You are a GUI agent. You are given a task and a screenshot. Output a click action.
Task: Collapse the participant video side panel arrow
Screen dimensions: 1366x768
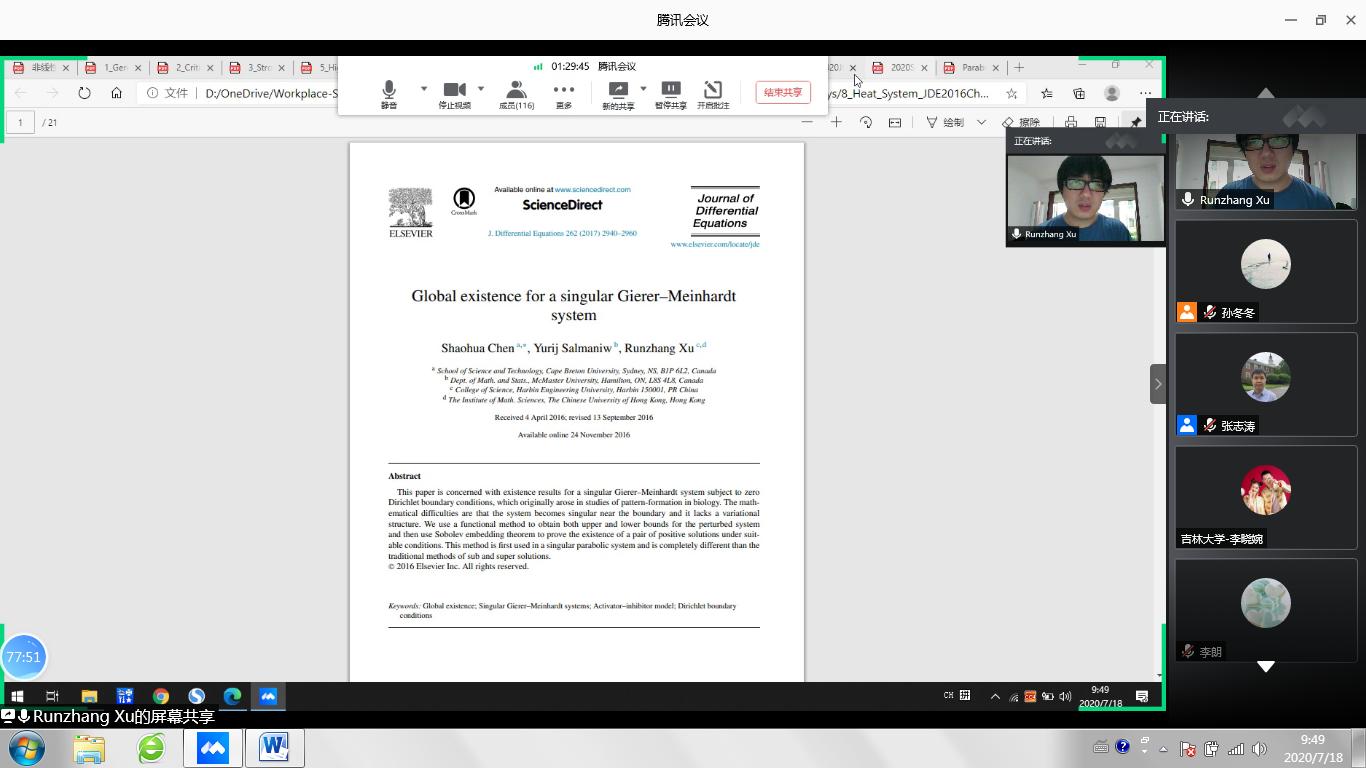point(1158,384)
